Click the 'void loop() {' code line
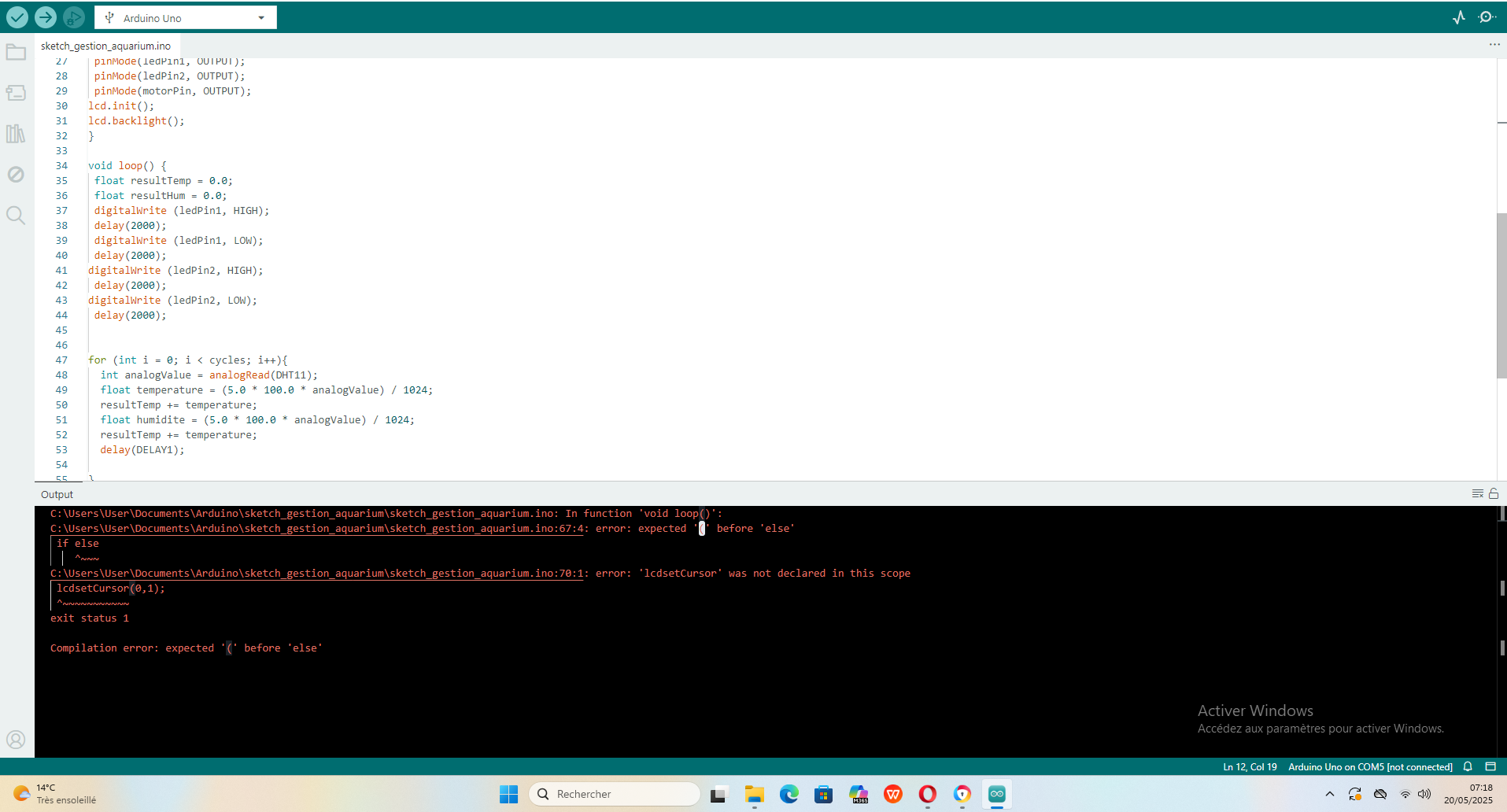 pos(127,166)
